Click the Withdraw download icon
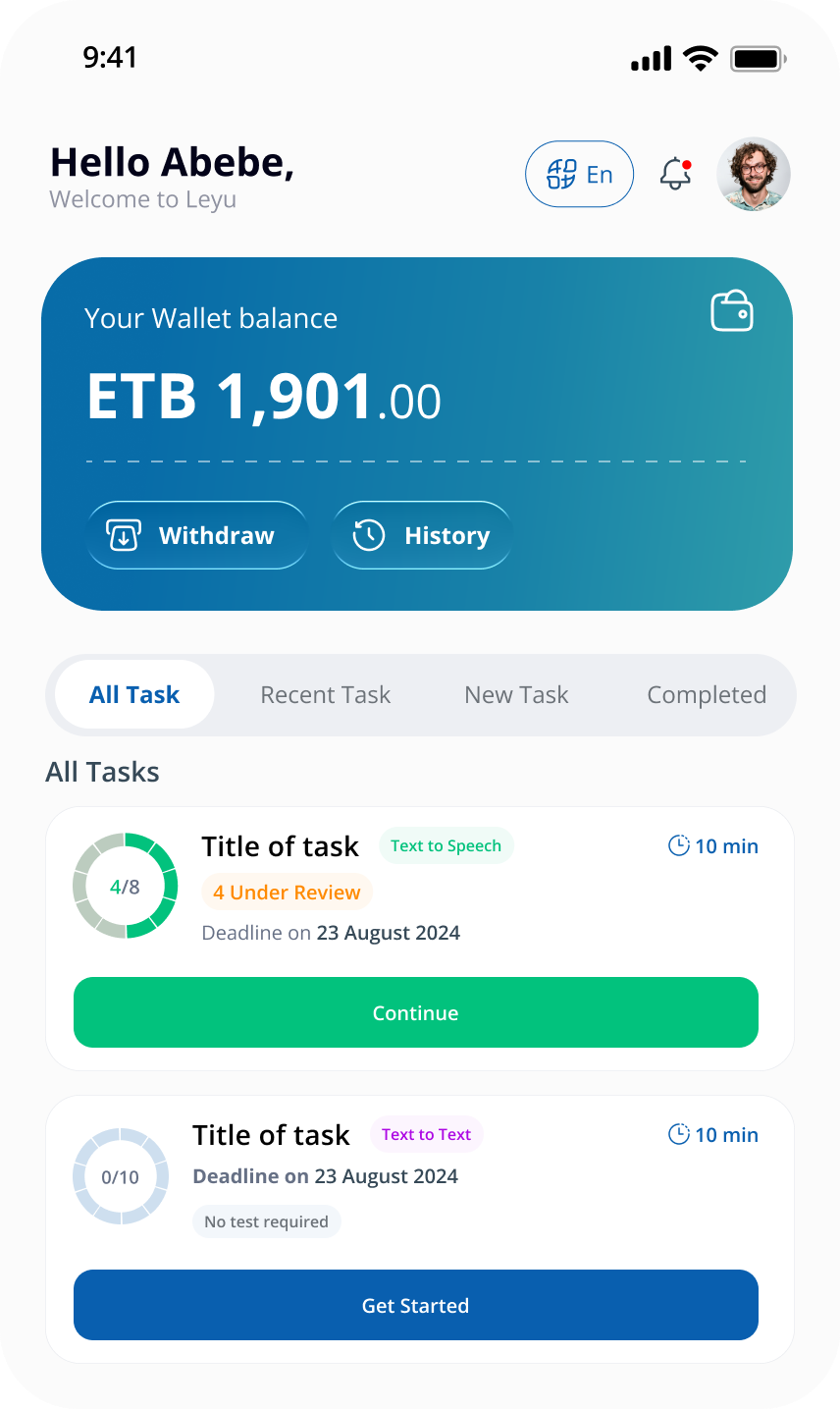Image resolution: width=840 pixels, height=1409 pixels. [124, 535]
